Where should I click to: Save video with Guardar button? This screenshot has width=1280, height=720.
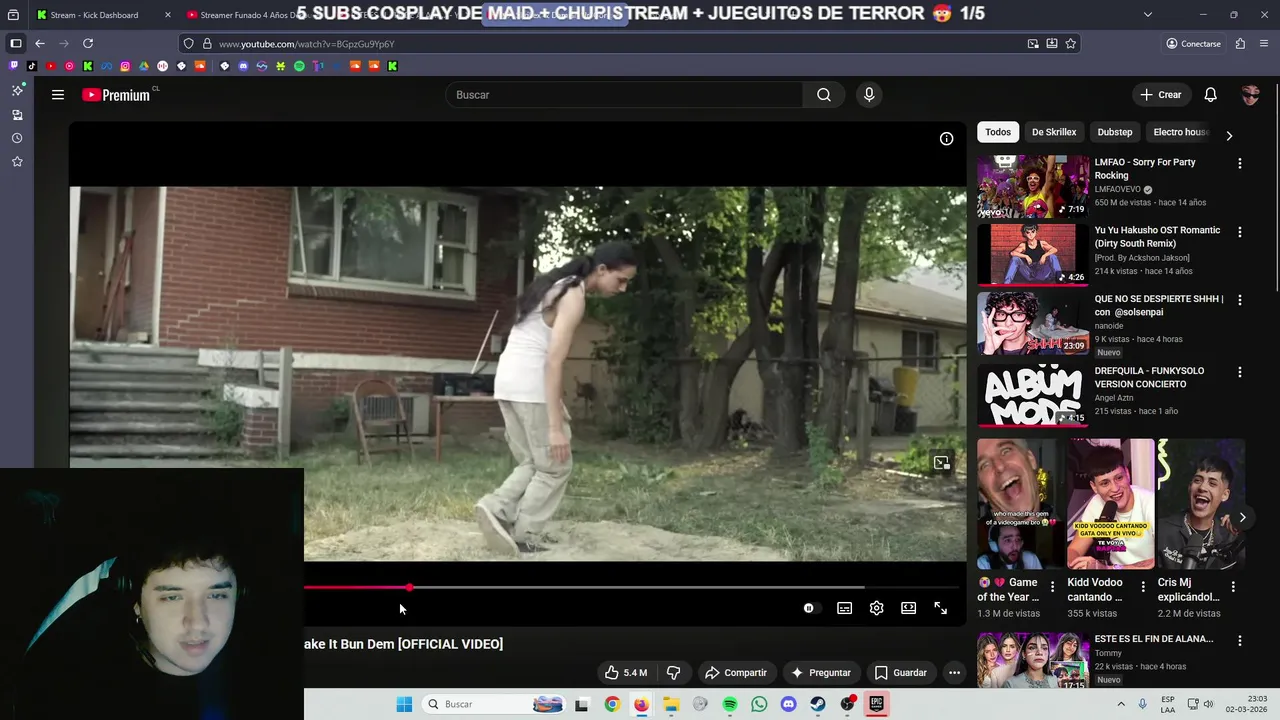901,673
